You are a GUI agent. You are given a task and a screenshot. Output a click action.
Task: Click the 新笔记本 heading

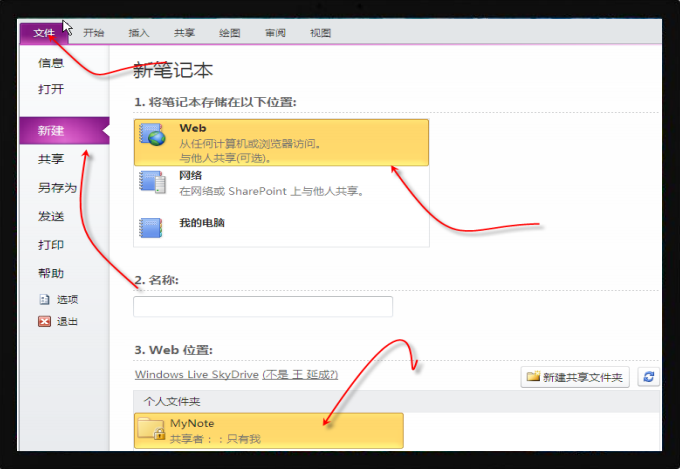click(x=173, y=70)
